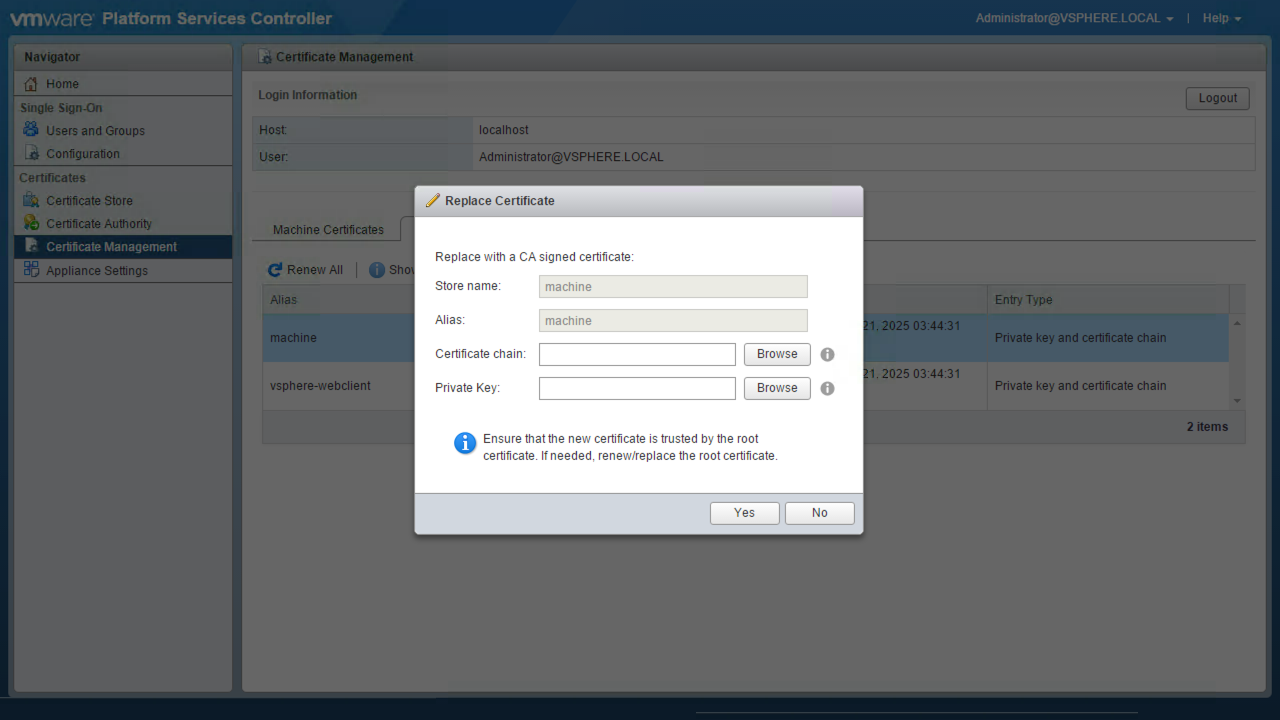1280x720 pixels.
Task: Click the Appliance Settings icon
Action: coord(31,270)
